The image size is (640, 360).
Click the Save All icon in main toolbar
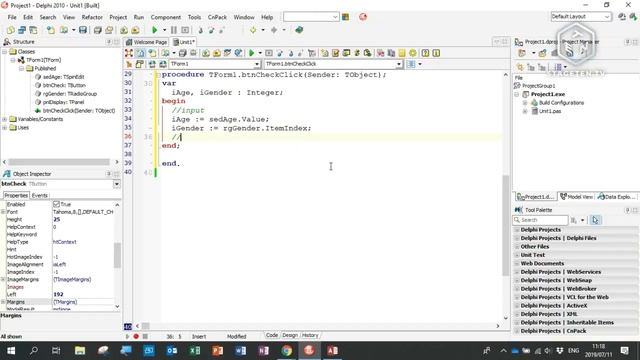(x=98, y=30)
